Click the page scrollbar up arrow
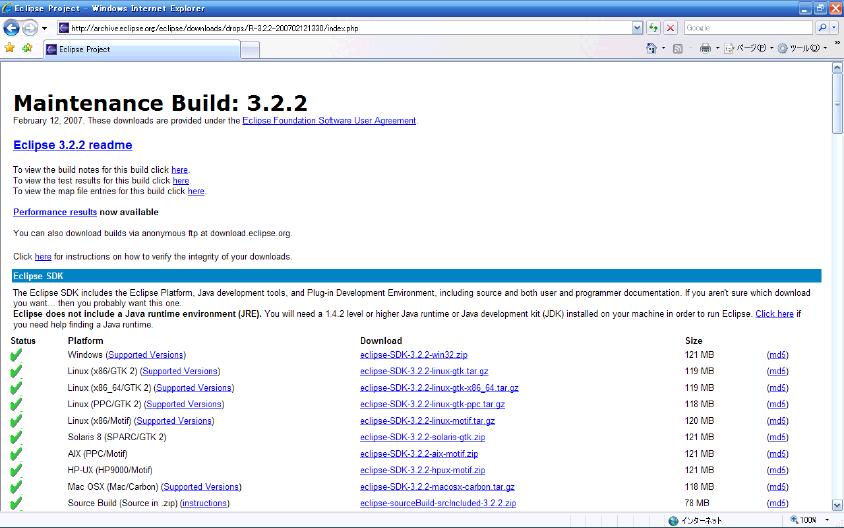The width and height of the screenshot is (844, 528). 837,68
